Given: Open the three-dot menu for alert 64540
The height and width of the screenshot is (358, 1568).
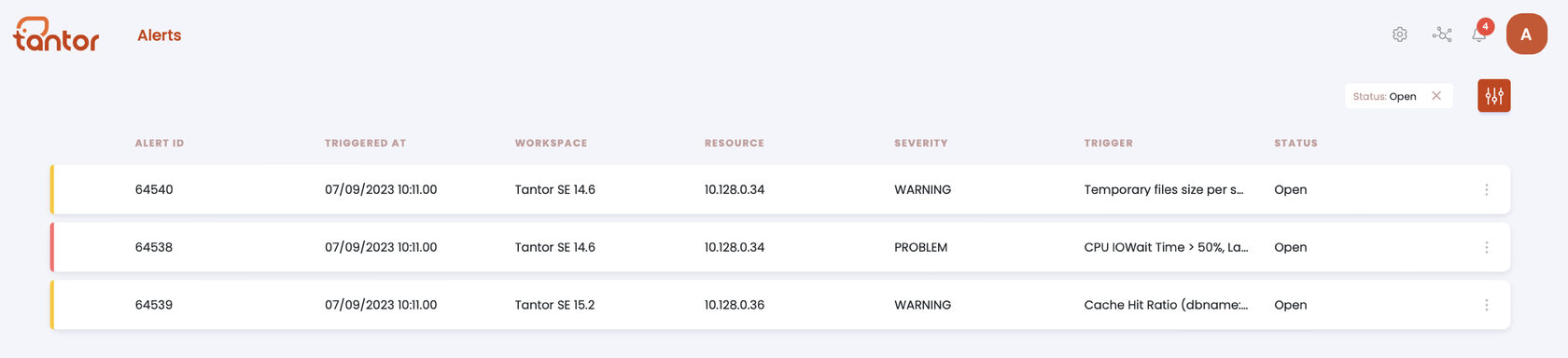Looking at the screenshot, I should coord(1486,189).
